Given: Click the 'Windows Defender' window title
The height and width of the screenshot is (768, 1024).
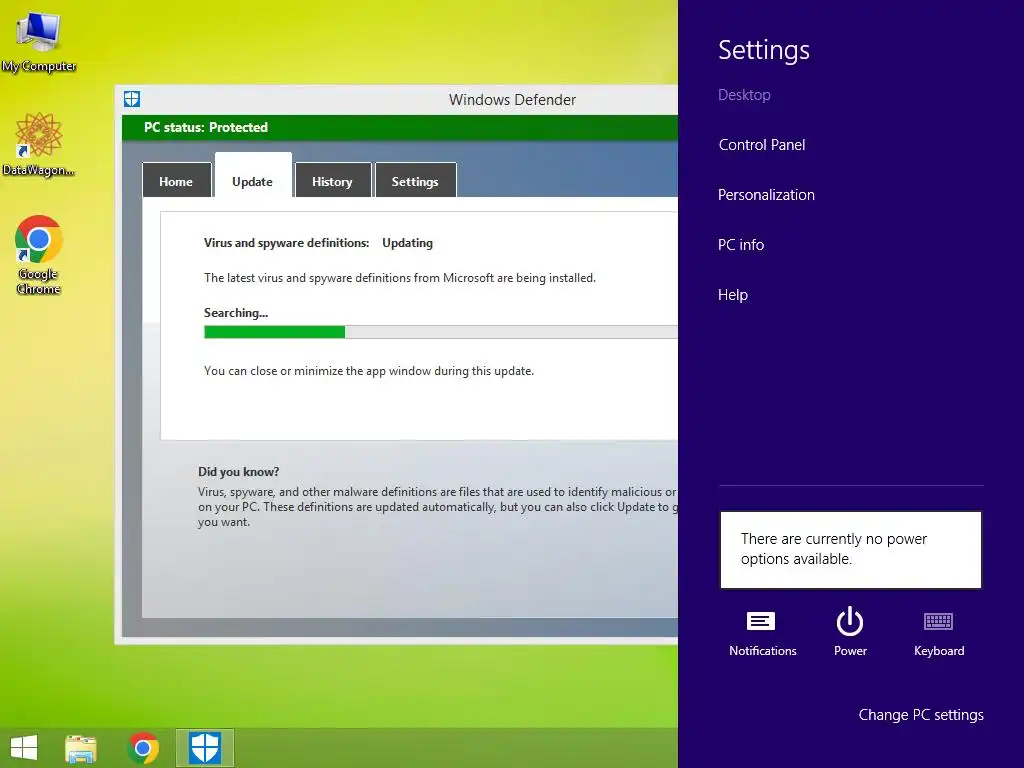Looking at the screenshot, I should coord(512,100).
